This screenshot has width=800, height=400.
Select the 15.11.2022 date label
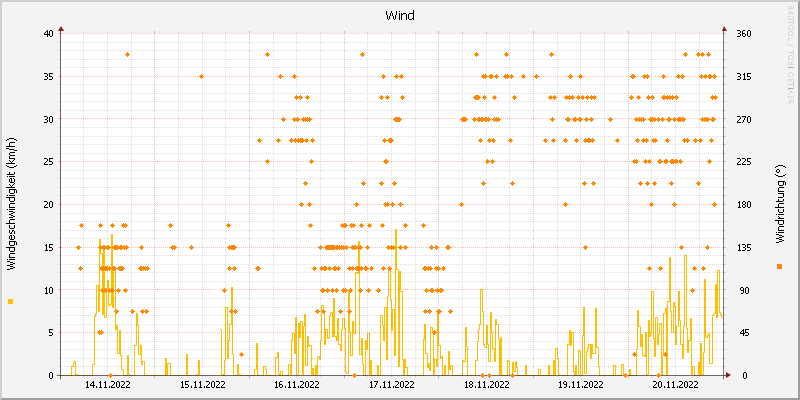(203, 384)
